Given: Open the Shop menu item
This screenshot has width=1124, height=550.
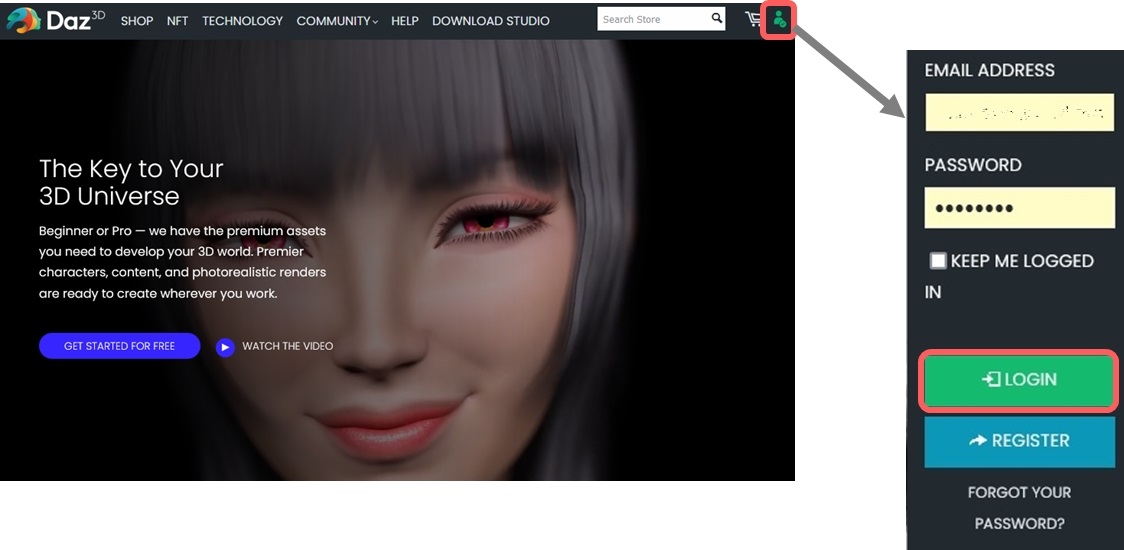Looking at the screenshot, I should pyautogui.click(x=137, y=21).
